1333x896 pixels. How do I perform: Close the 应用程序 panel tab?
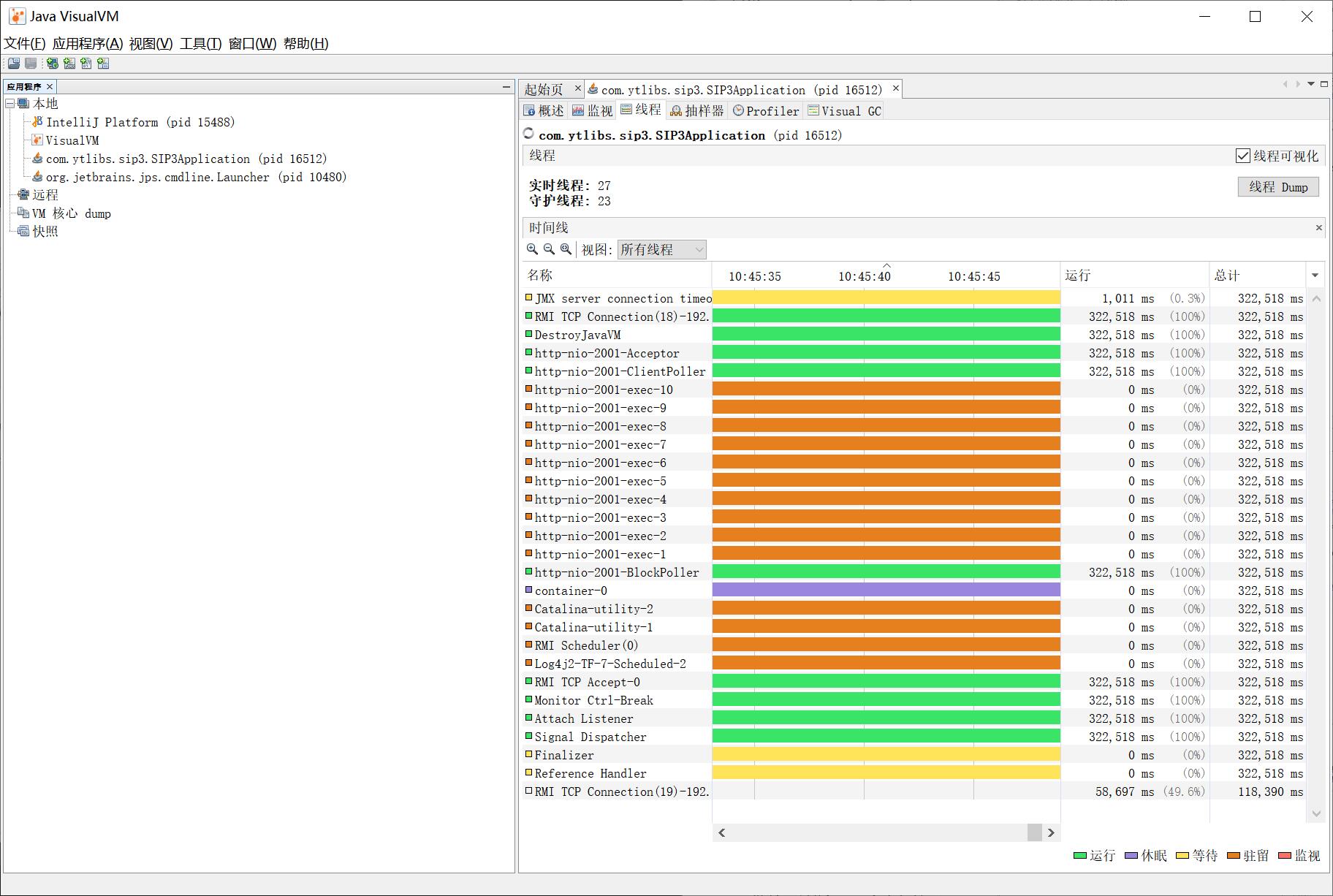point(50,87)
